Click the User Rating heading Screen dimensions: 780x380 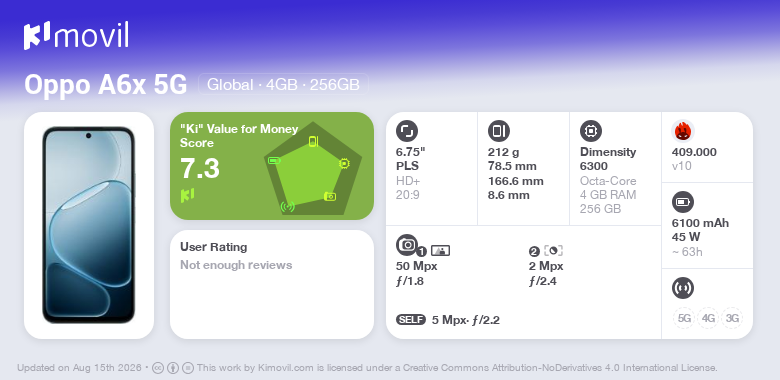tap(213, 247)
